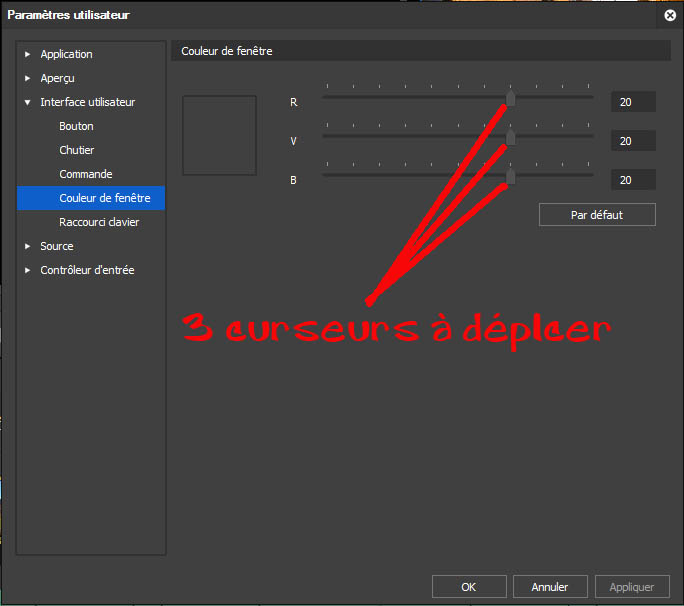Expand the Application tree arrow
The image size is (684, 606).
27,54
